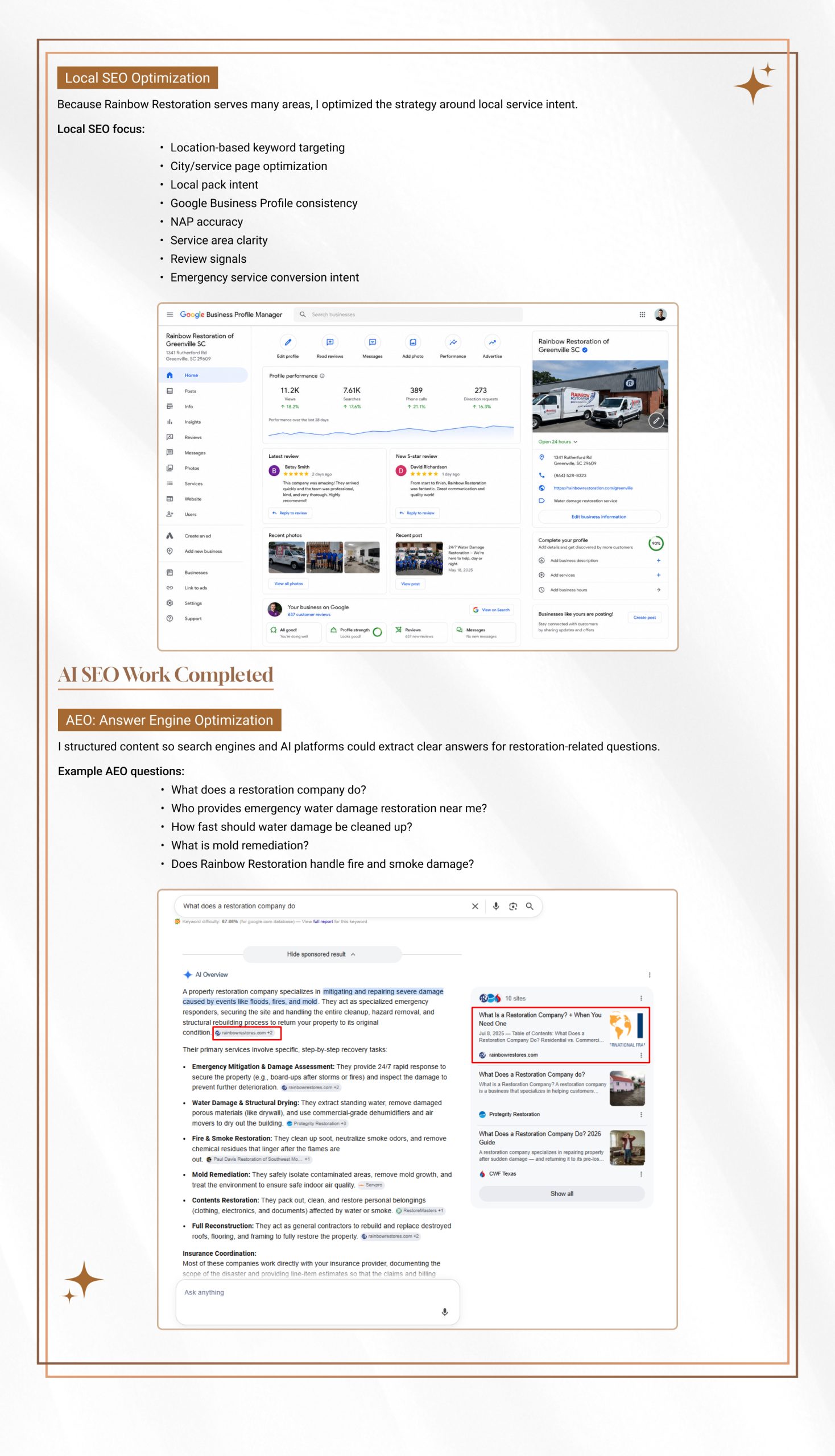
Task: Open the three-dot menu for CWF Texas result
Action: (x=641, y=1174)
